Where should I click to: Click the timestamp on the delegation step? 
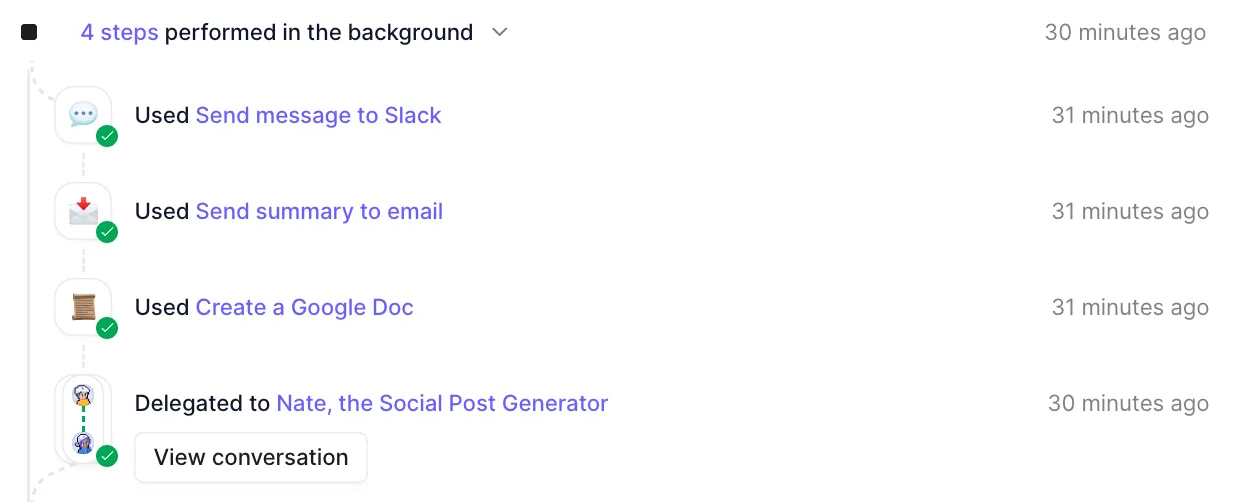1128,403
